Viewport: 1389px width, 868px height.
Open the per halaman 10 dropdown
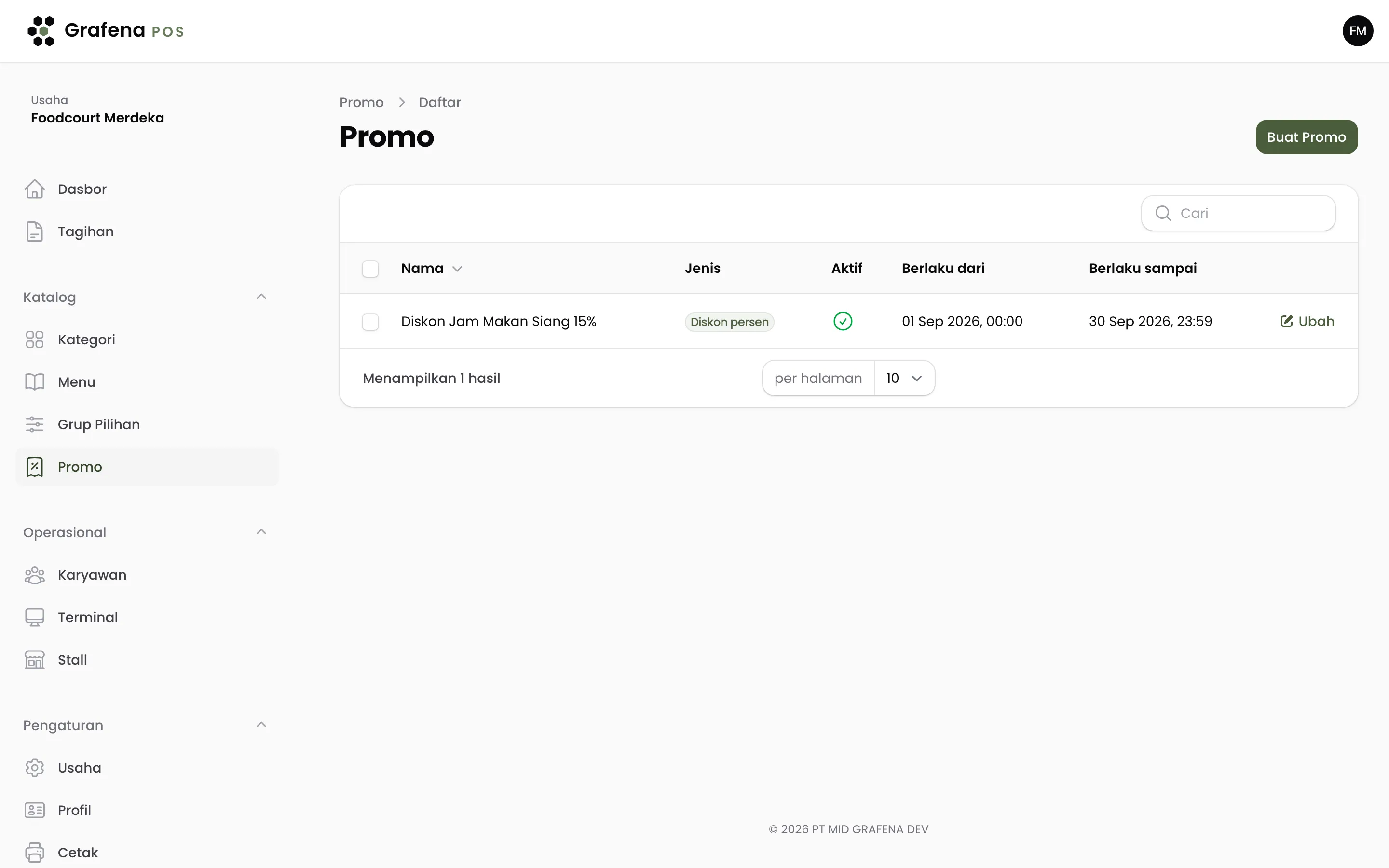[904, 378]
